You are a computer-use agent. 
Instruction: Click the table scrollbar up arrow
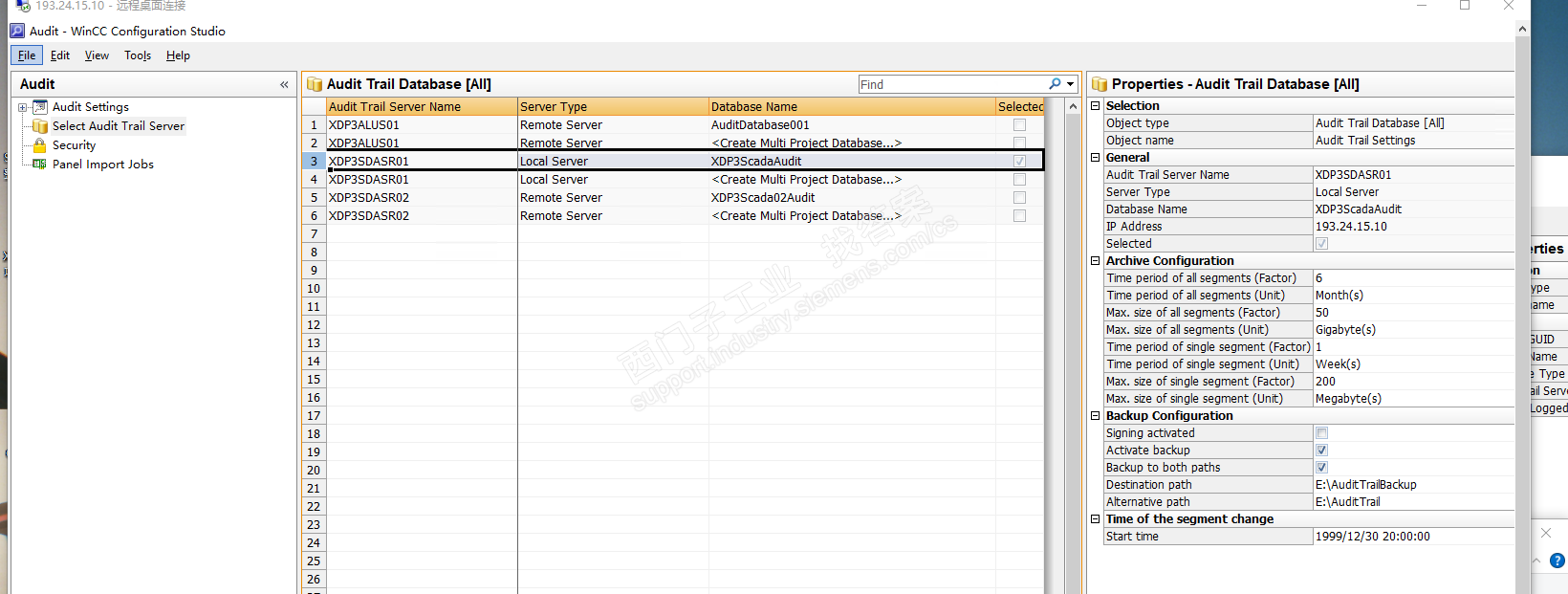[1073, 107]
